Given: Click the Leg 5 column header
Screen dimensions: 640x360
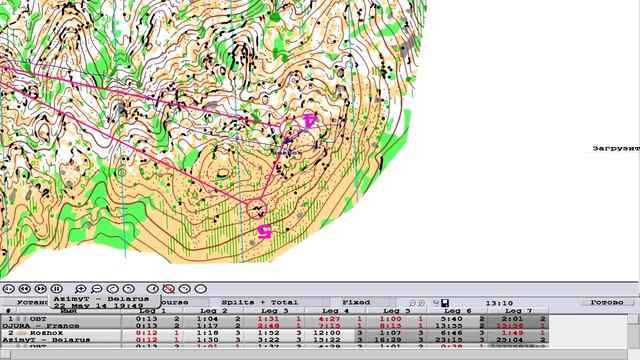Looking at the screenshot, I should [396, 311].
